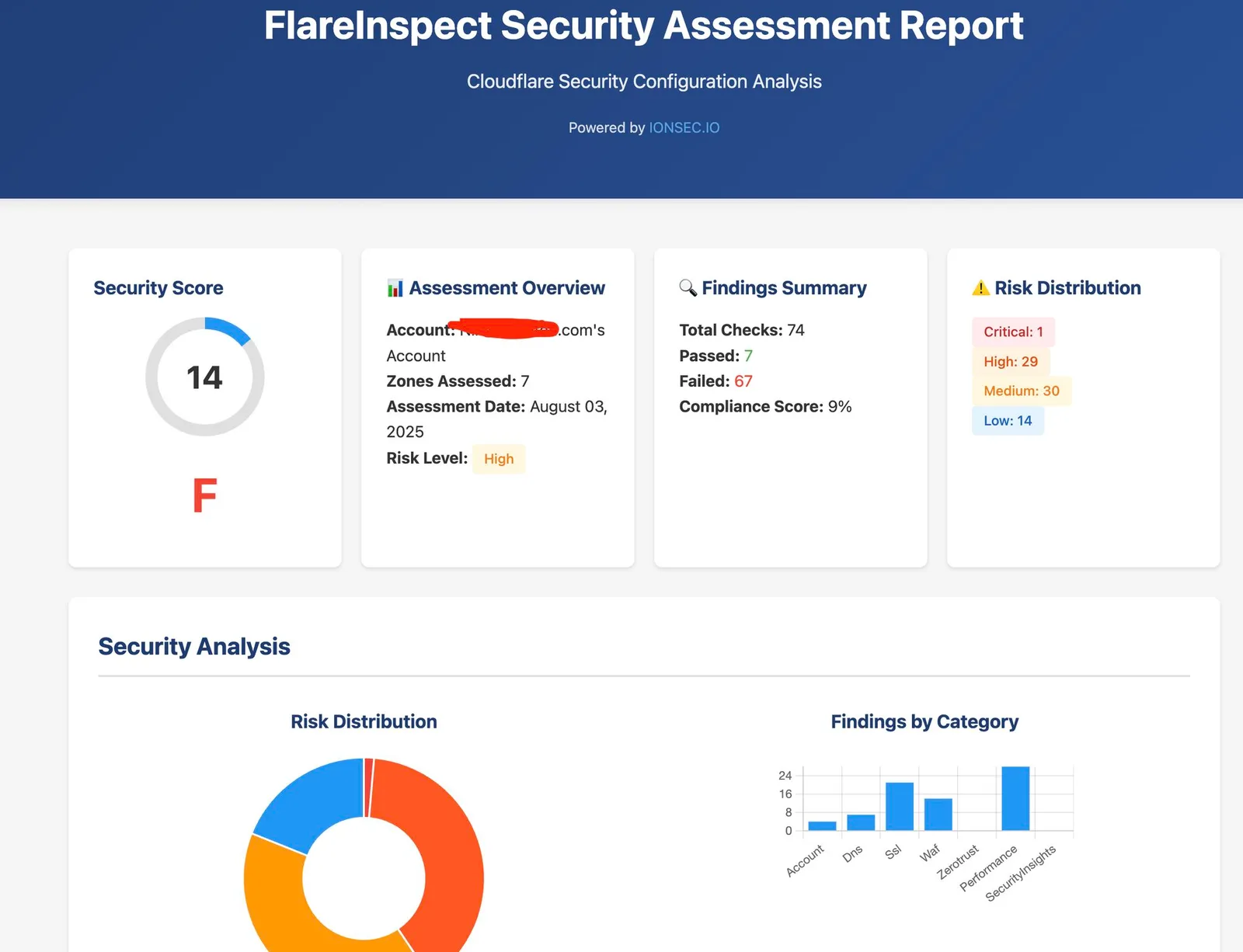The image size is (1243, 952).
Task: Click the Findings by Category chart title
Action: click(x=924, y=721)
